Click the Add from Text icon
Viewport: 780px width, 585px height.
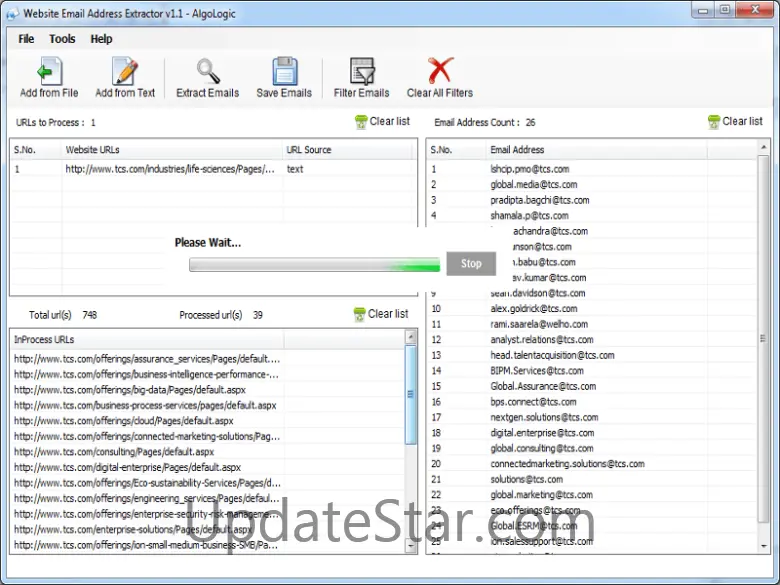point(125,72)
